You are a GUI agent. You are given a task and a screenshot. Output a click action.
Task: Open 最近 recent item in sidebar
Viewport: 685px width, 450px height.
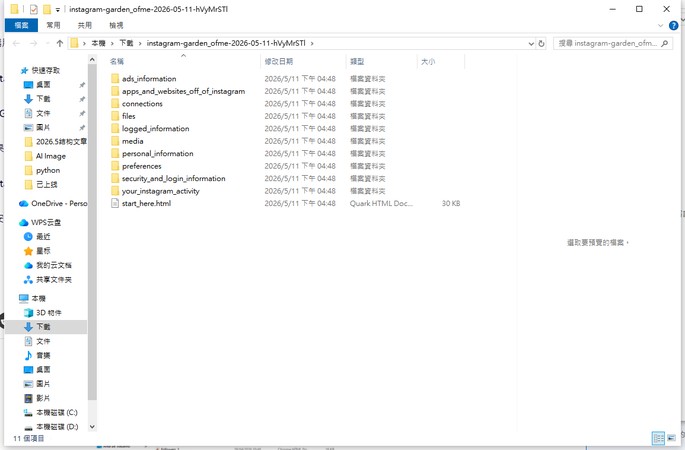(x=37, y=236)
